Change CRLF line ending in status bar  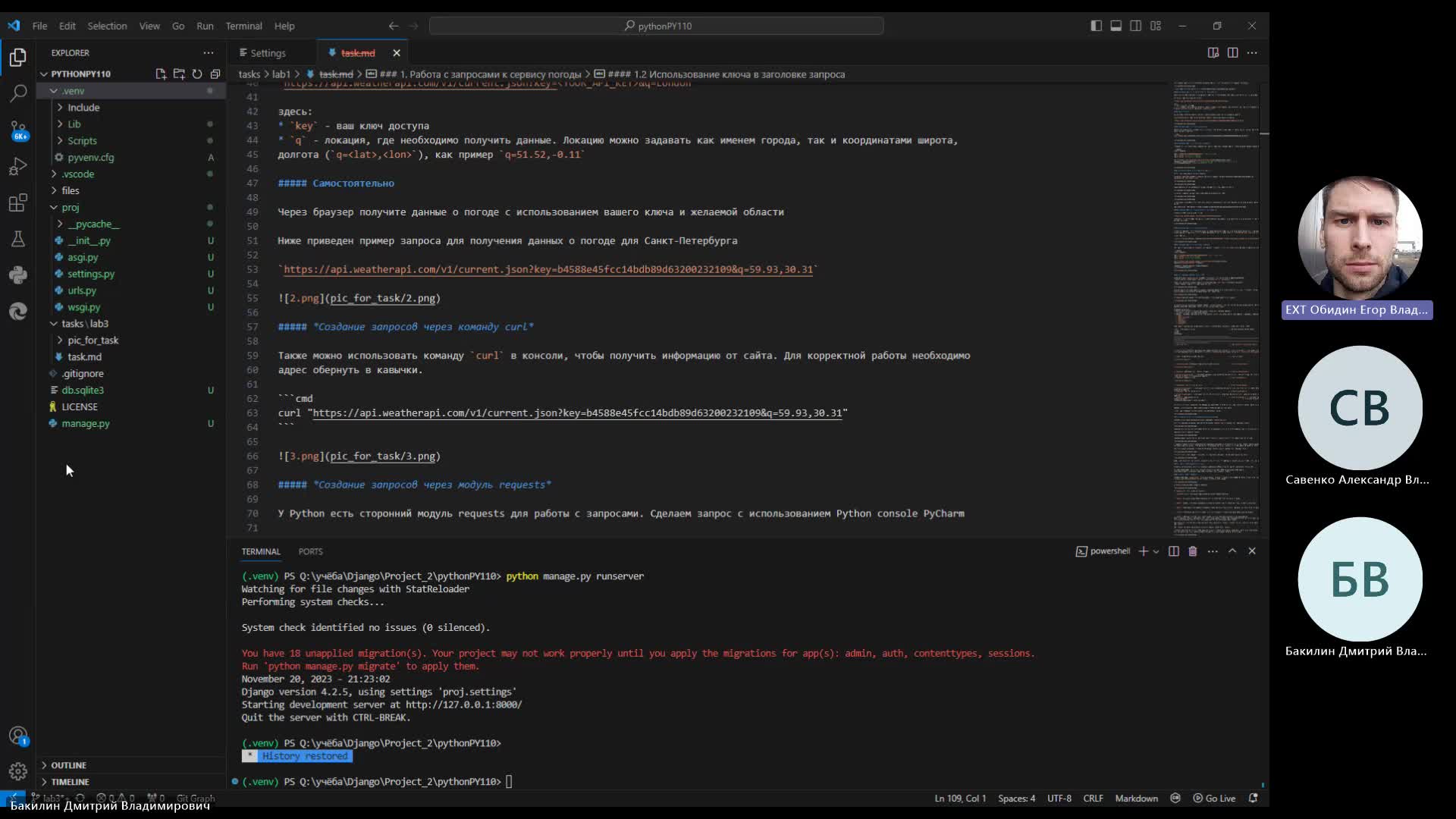[1093, 798]
